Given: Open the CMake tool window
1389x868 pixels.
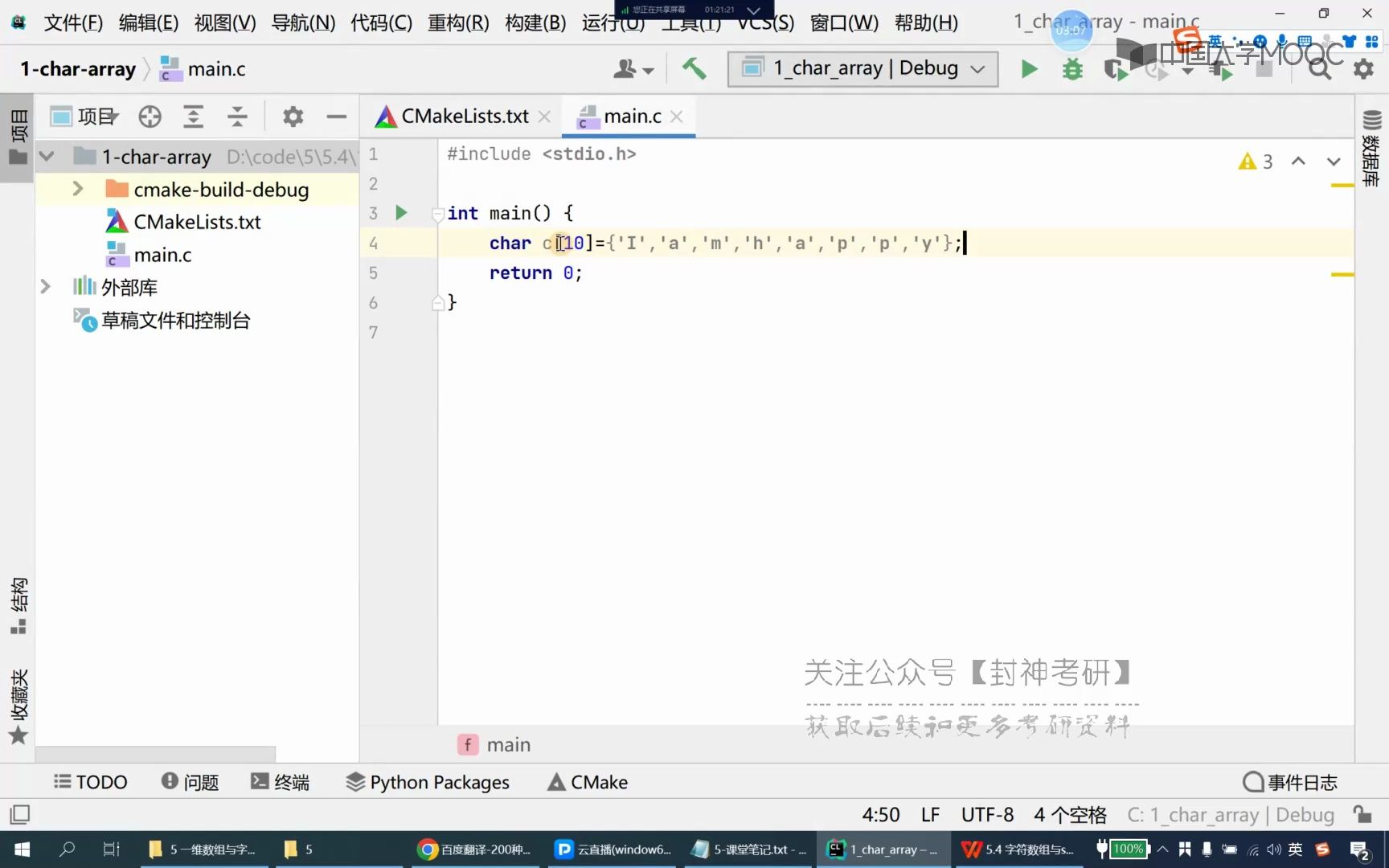Looking at the screenshot, I should (588, 782).
